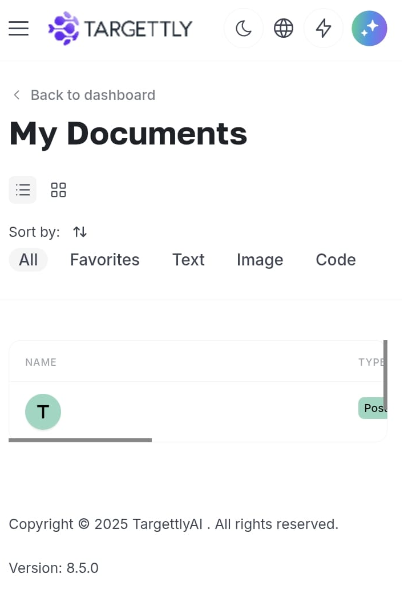Open the sort order arrows dropdown

tap(80, 232)
